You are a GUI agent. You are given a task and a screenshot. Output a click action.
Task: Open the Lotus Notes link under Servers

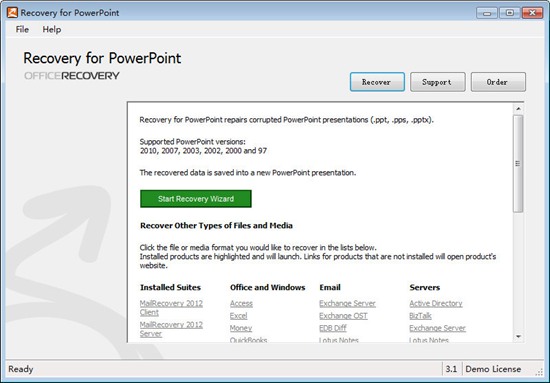pos(429,340)
